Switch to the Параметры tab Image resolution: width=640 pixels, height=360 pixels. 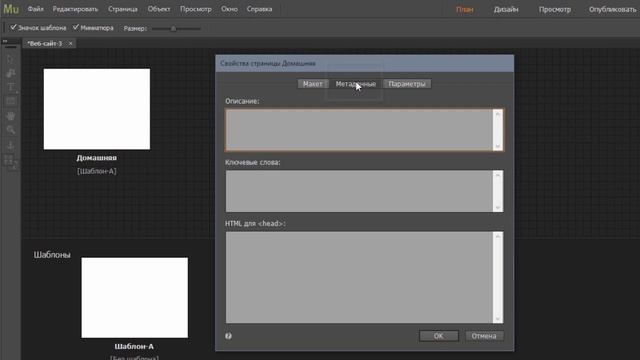[x=407, y=84]
